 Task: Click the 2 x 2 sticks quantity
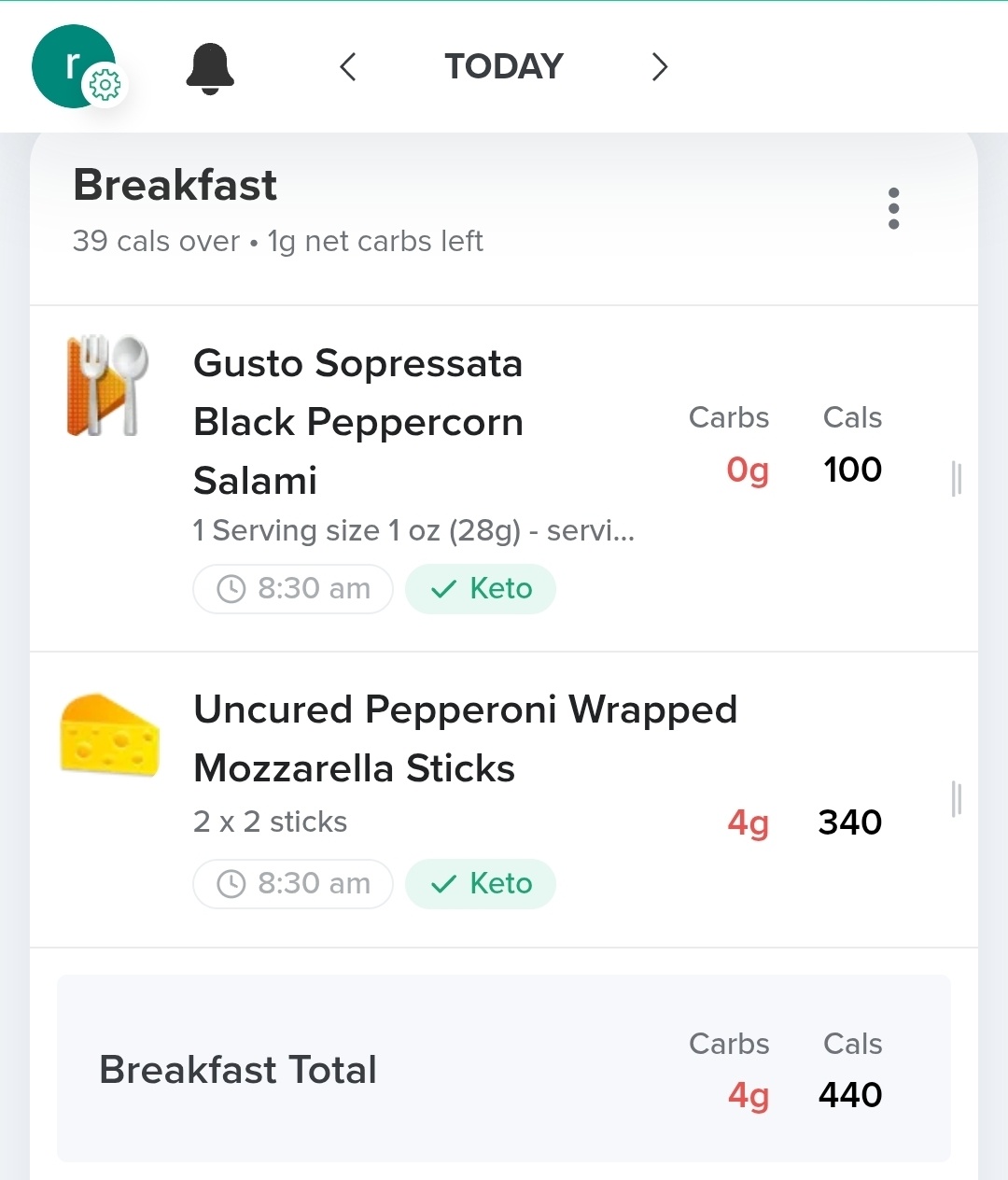[270, 822]
